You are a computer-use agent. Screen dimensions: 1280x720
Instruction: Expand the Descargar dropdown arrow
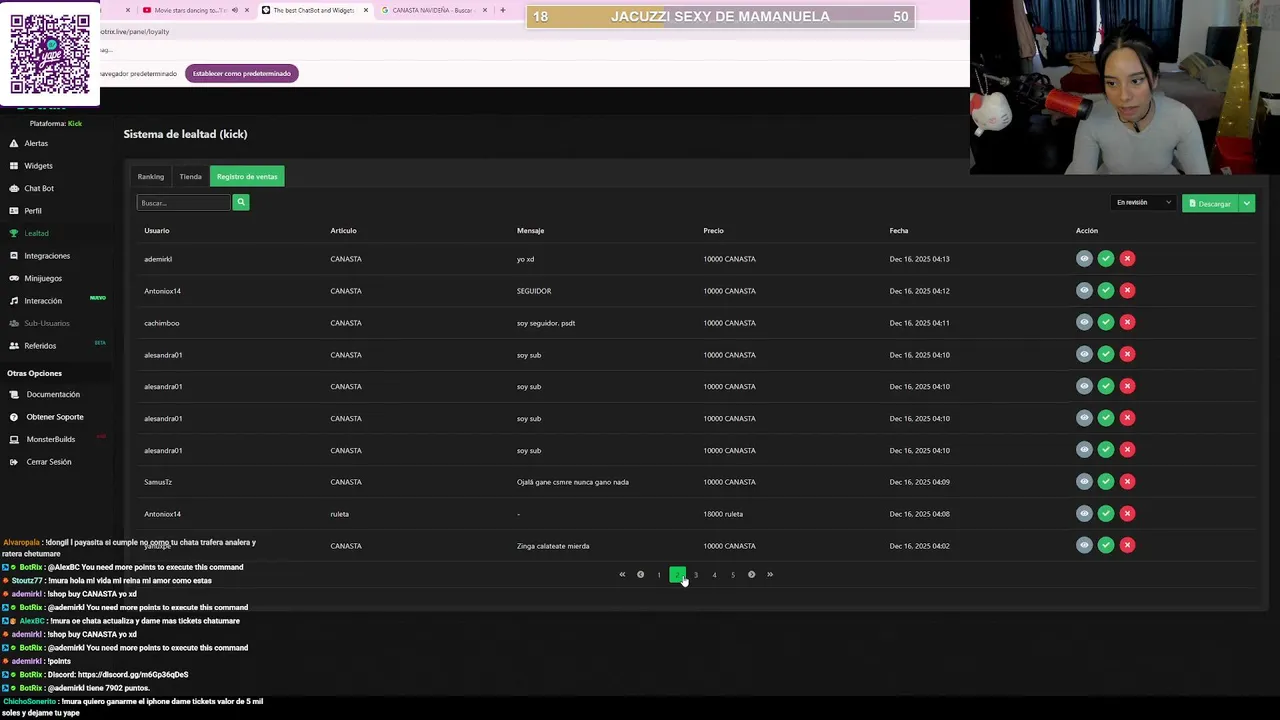[x=1247, y=203]
